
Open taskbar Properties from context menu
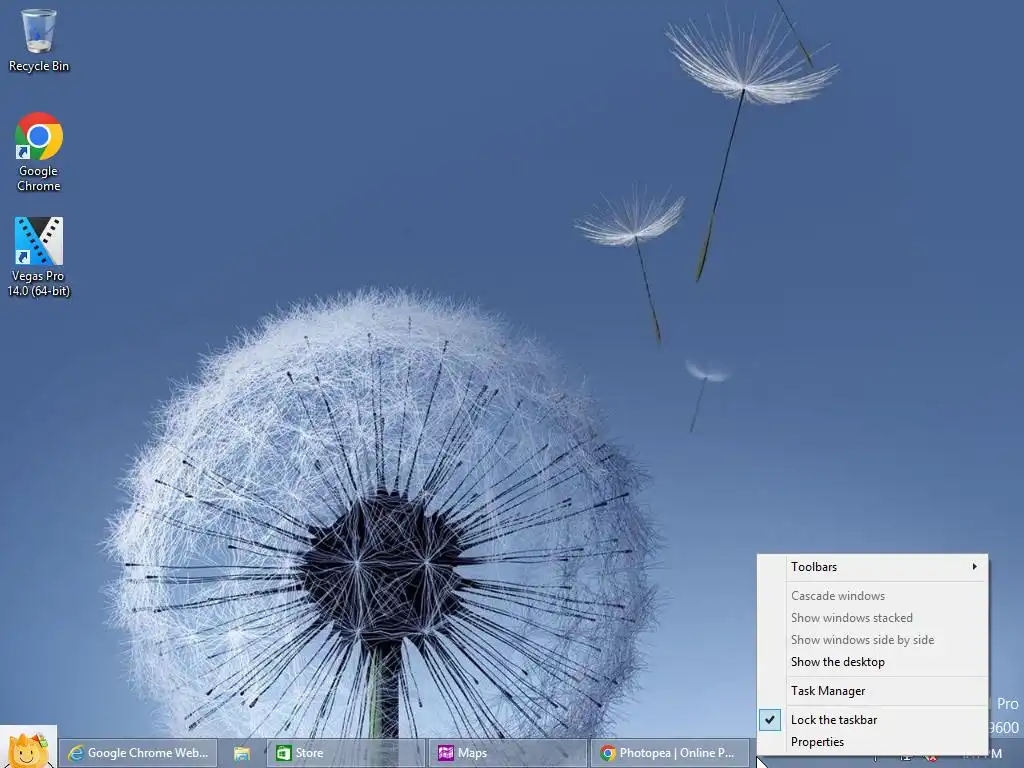(x=872, y=742)
